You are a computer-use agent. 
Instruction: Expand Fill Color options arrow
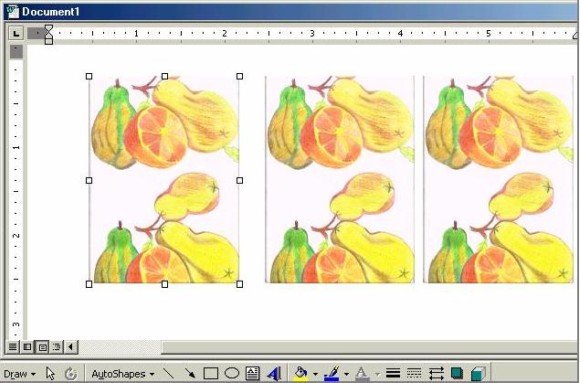click(x=315, y=374)
